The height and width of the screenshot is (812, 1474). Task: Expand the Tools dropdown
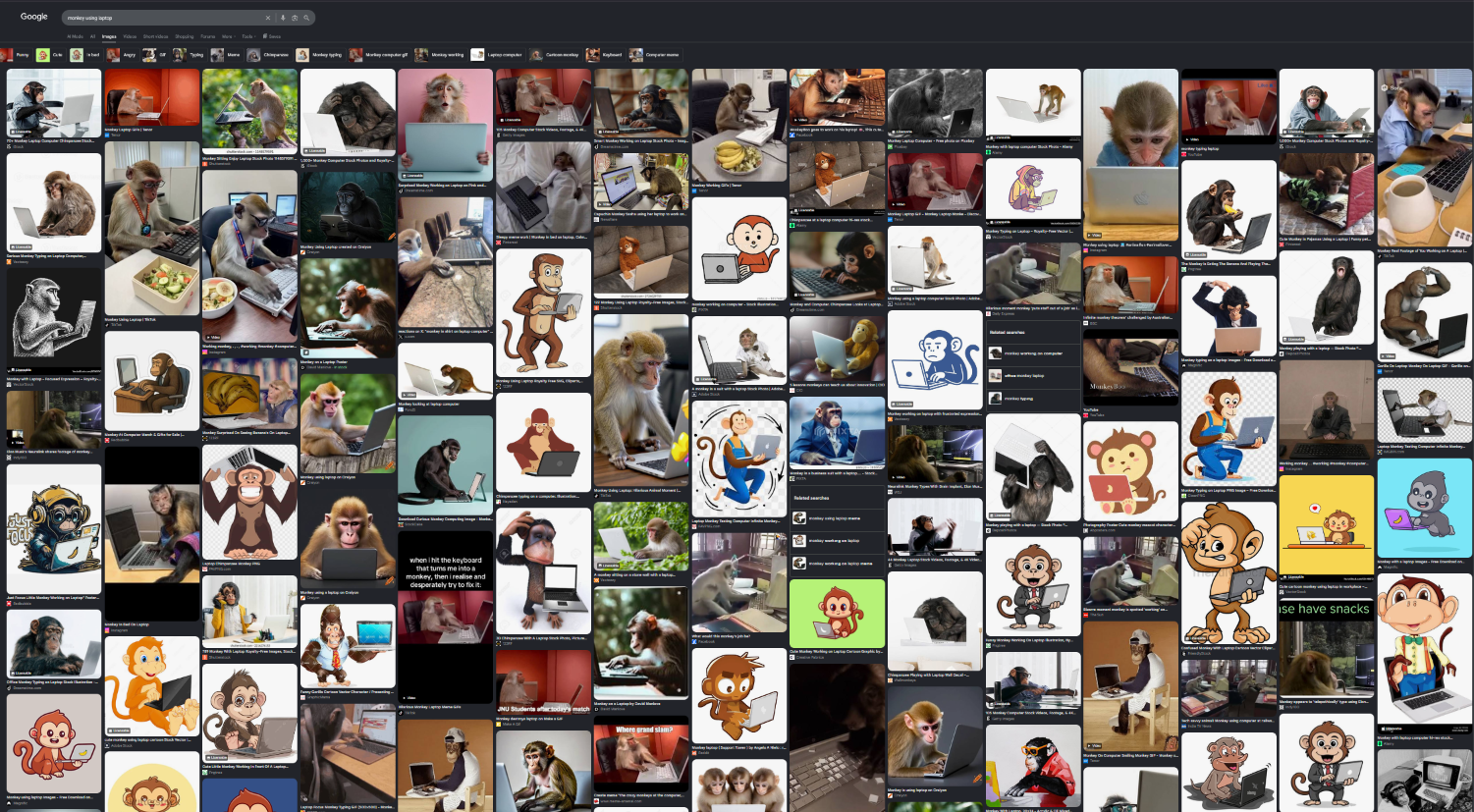[248, 36]
